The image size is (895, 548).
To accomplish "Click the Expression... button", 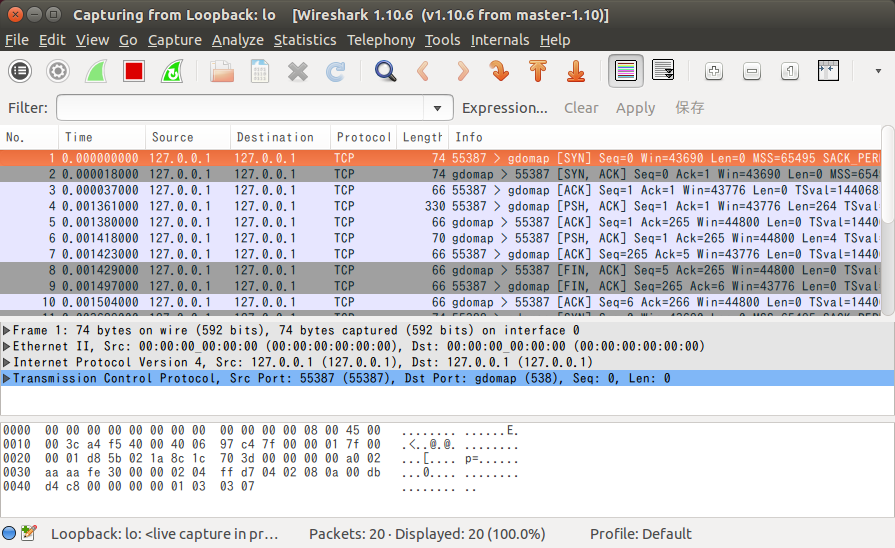I will coord(504,108).
